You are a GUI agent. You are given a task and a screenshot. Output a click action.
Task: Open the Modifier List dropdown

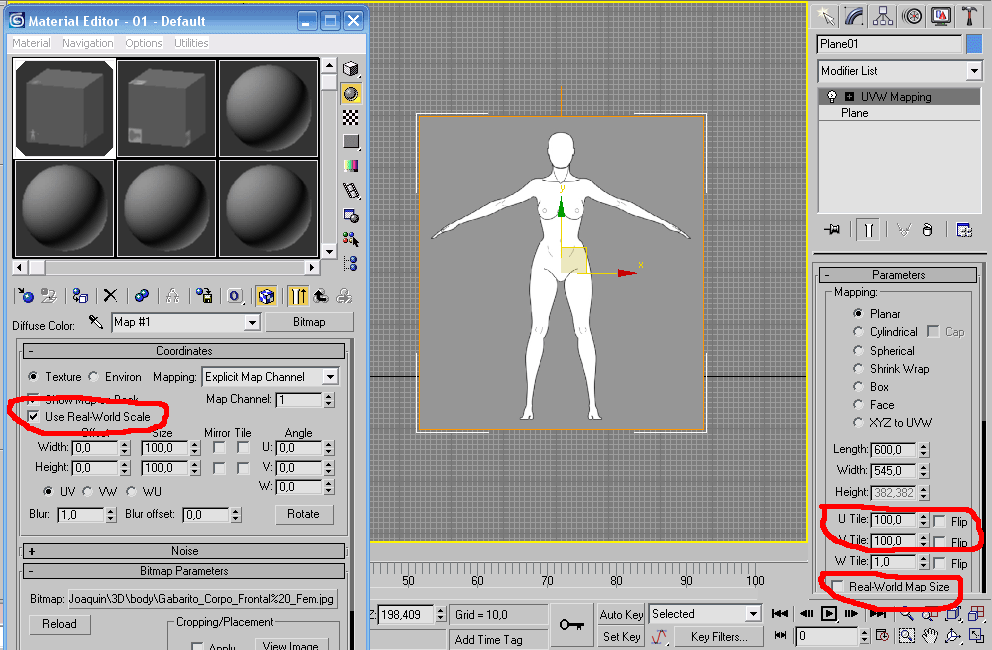coord(973,71)
